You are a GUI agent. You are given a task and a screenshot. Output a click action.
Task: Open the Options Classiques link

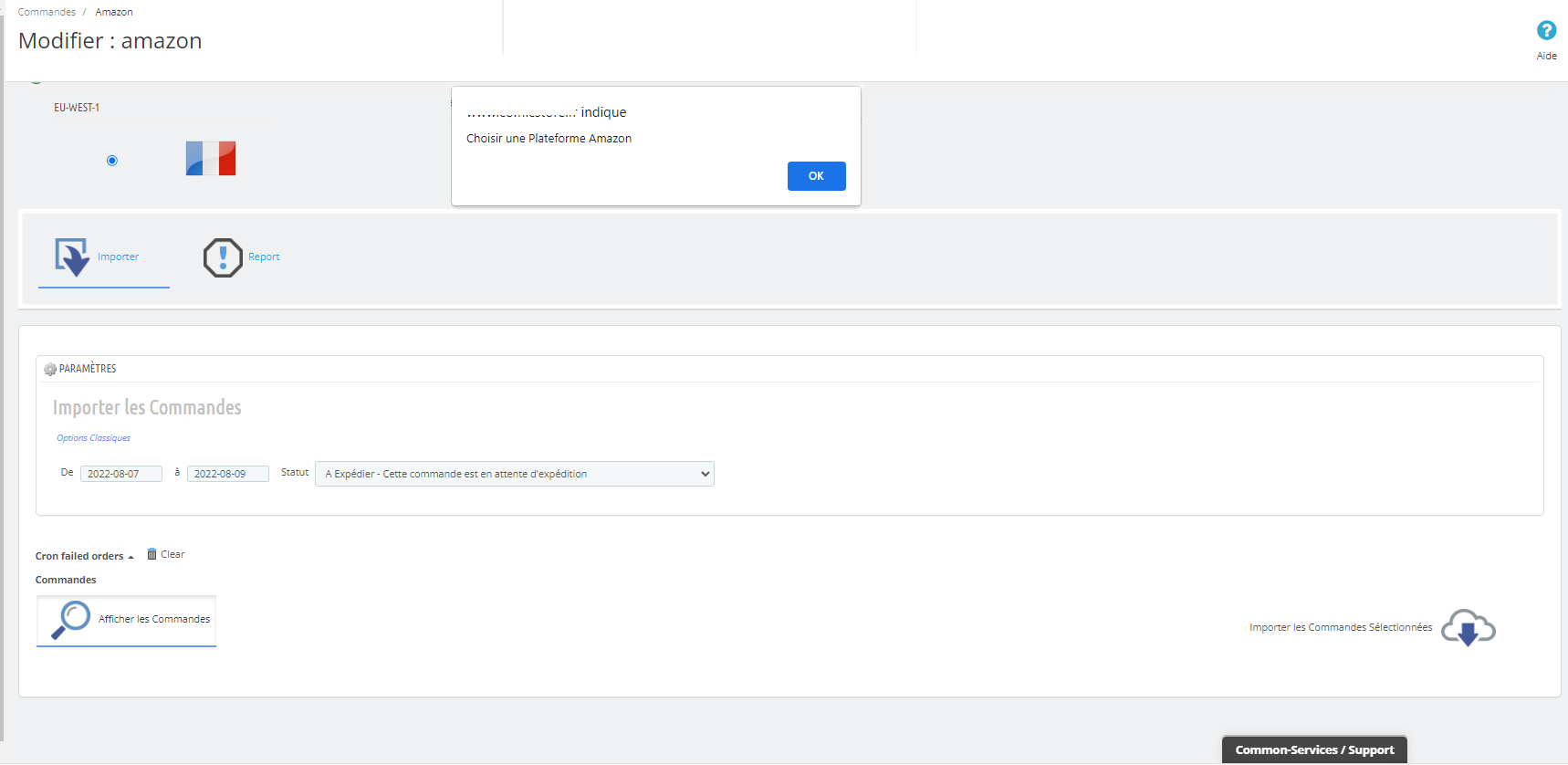pyautogui.click(x=93, y=438)
